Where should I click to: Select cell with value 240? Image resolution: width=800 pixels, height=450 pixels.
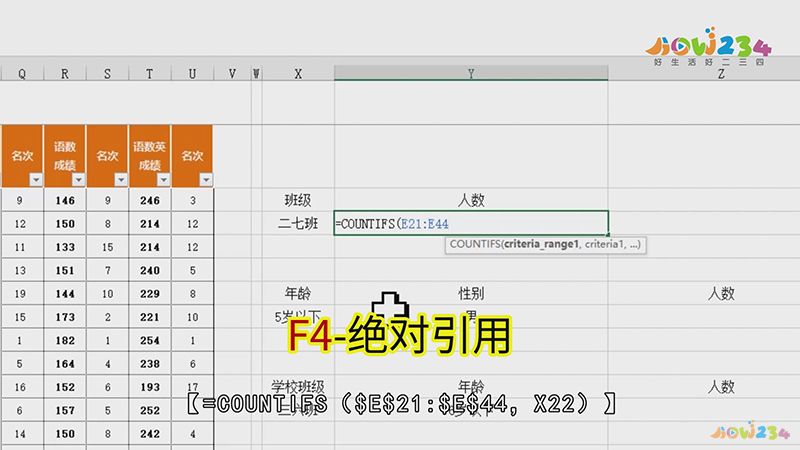(149, 270)
